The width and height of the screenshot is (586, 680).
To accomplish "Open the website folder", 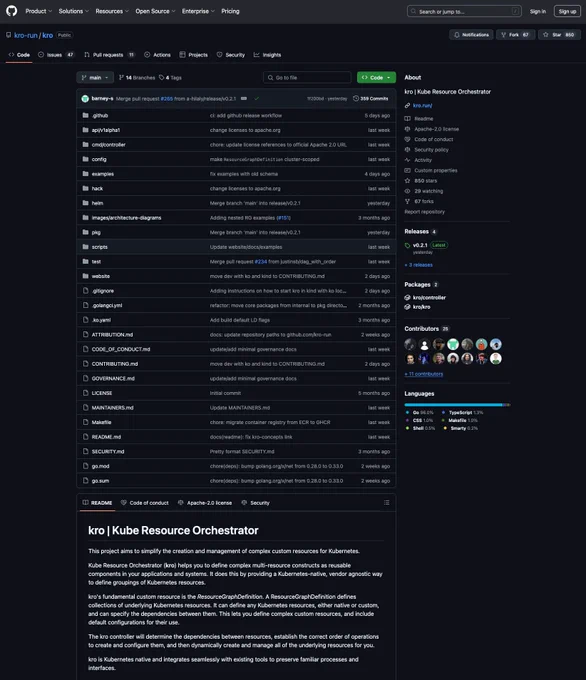I will coord(101,276).
